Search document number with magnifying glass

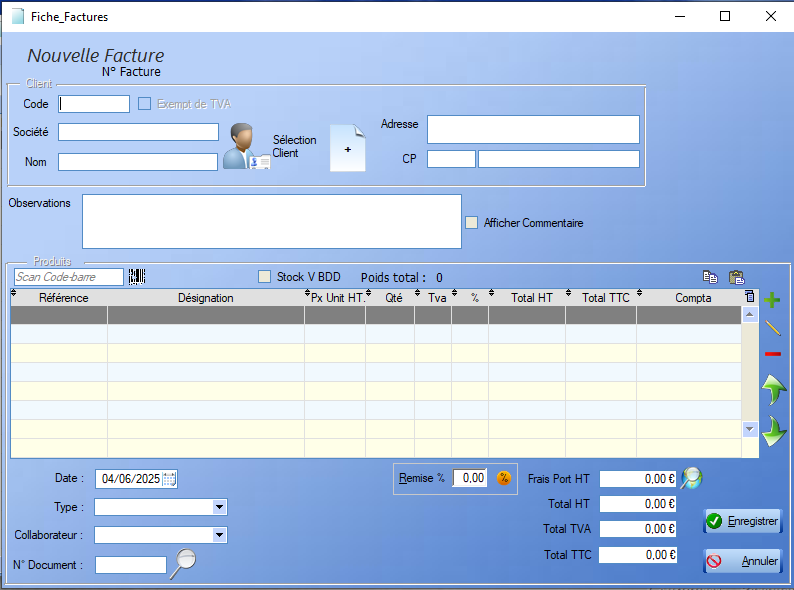[183, 563]
